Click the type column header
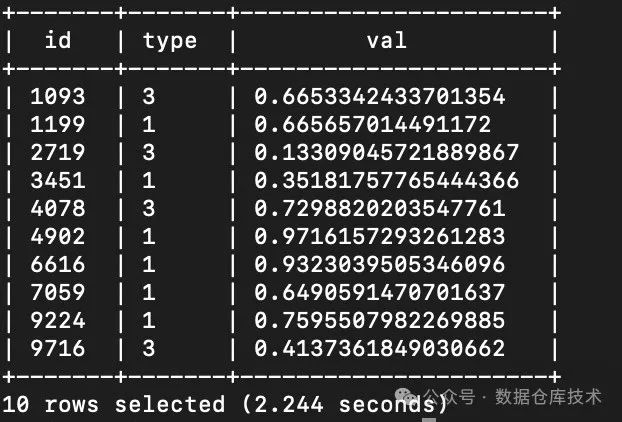 [x=170, y=41]
